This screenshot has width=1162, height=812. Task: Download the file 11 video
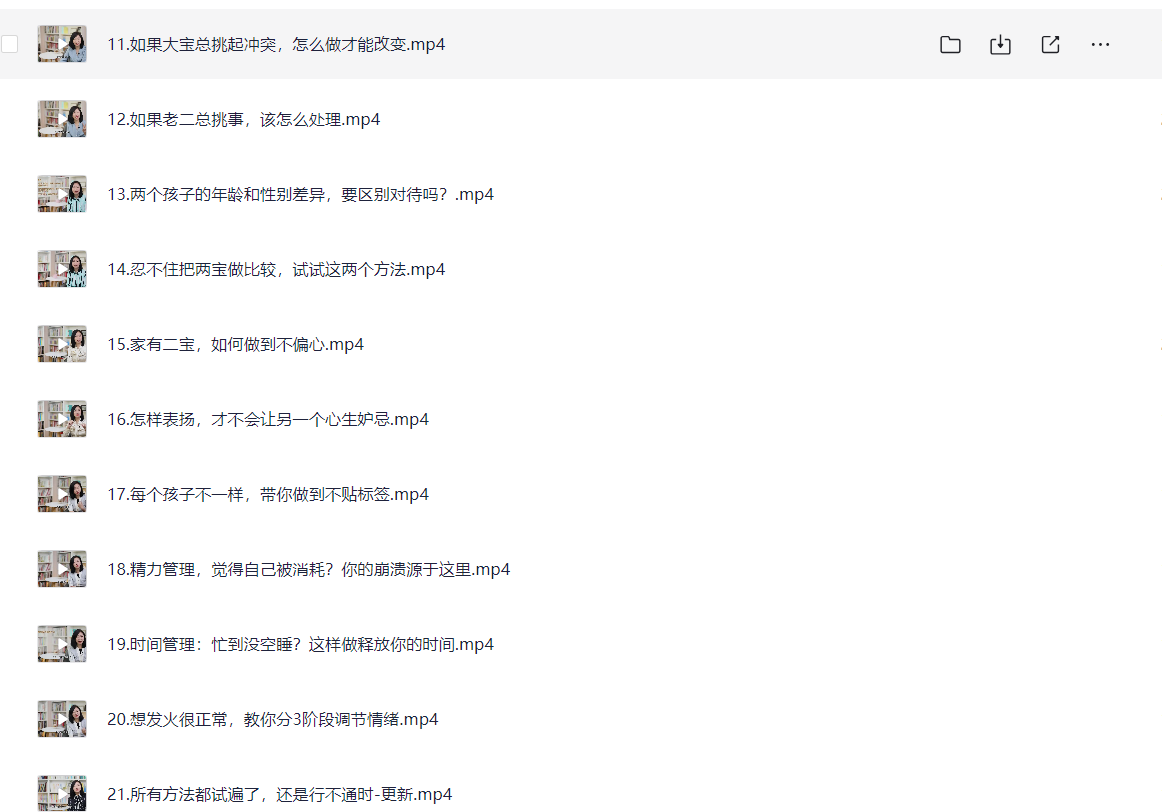(x=1000, y=44)
